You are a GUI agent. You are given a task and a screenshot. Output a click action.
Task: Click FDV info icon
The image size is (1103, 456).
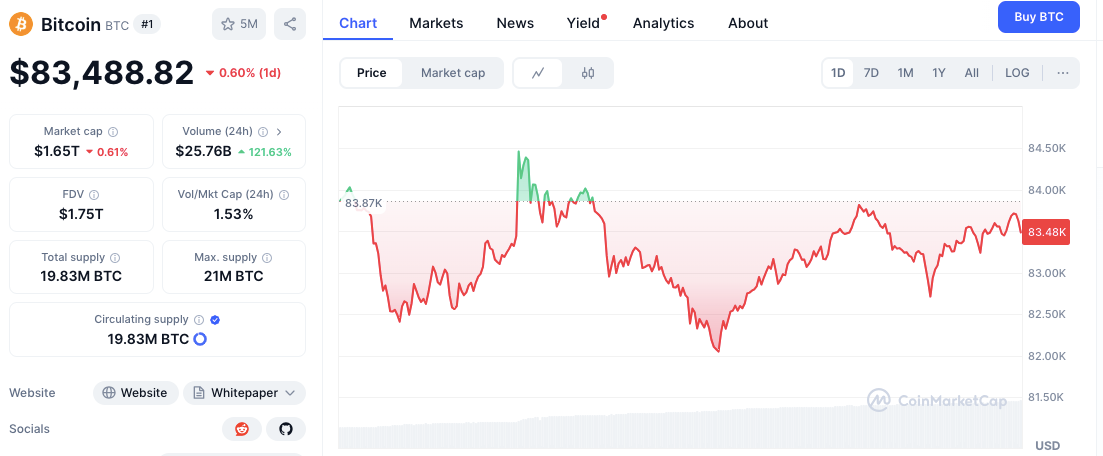point(94,195)
